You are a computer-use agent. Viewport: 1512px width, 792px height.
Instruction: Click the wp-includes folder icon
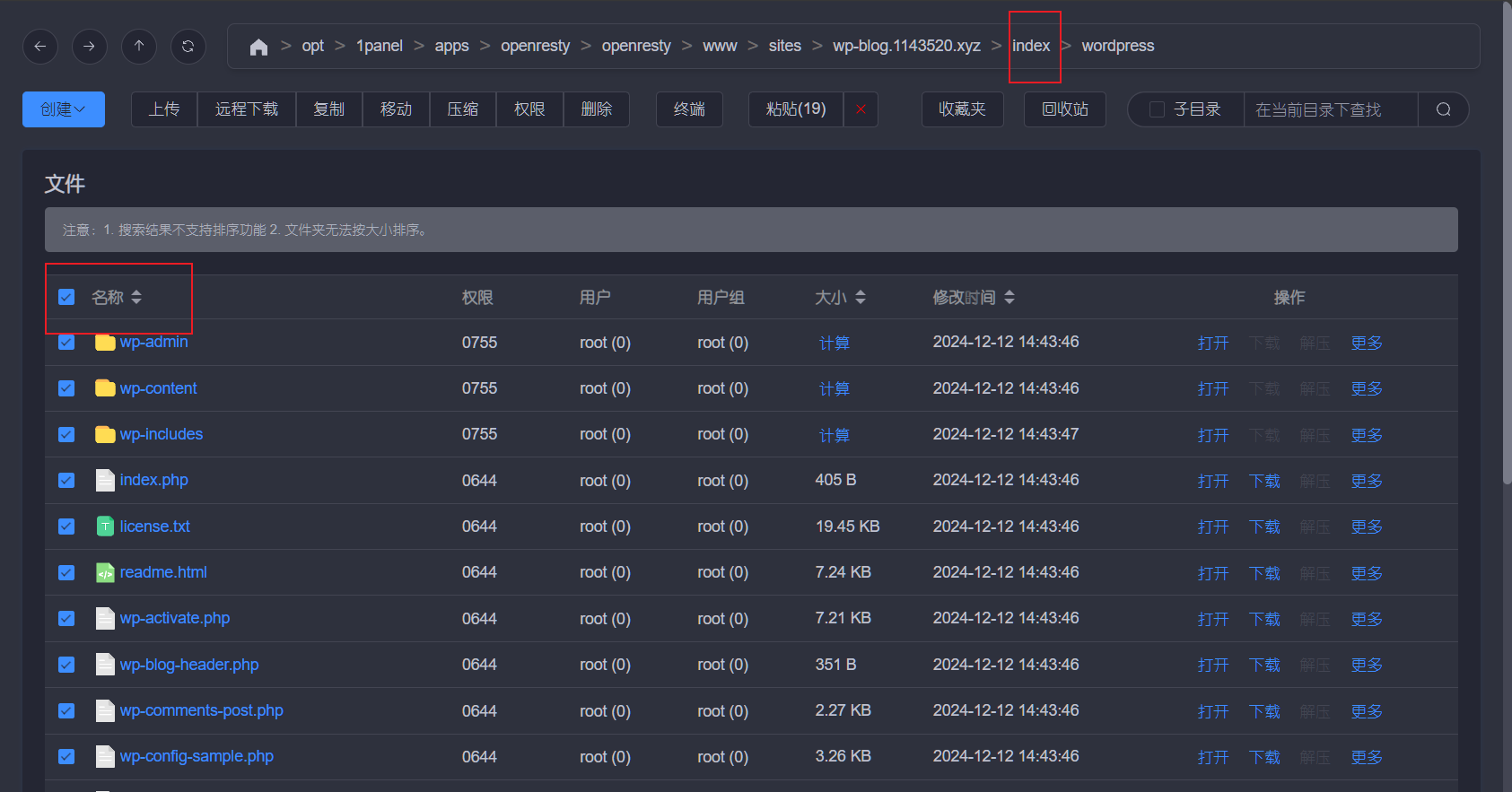[x=105, y=434]
